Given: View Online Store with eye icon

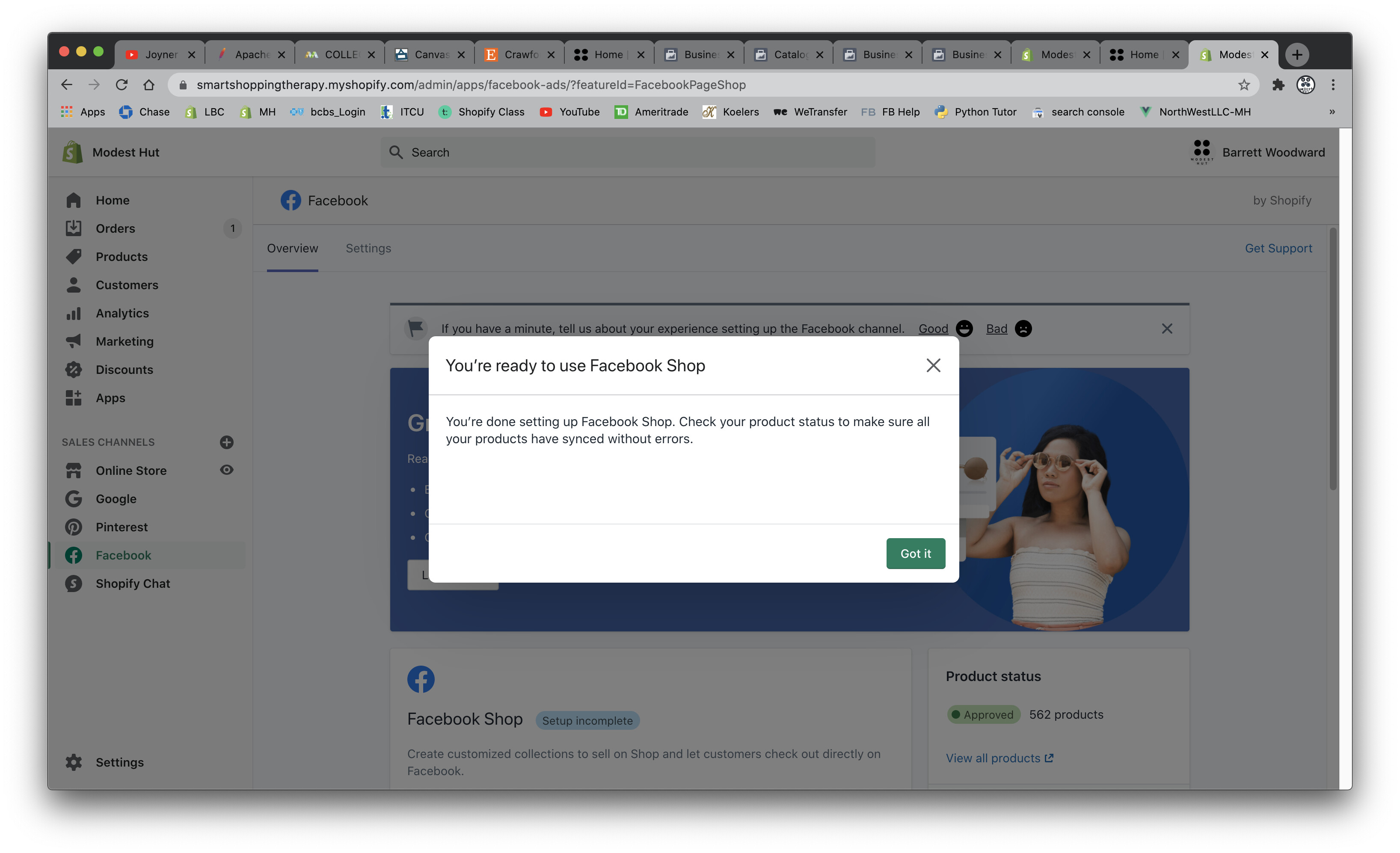Looking at the screenshot, I should [x=226, y=470].
